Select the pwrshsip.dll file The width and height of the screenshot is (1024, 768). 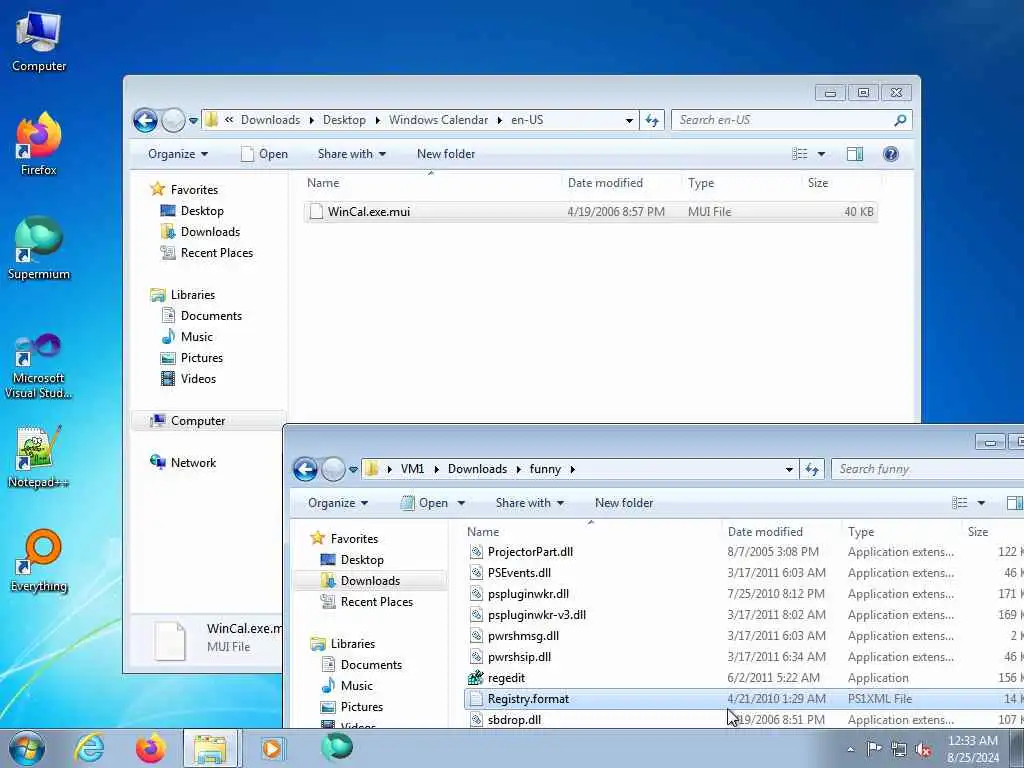[x=744, y=657]
